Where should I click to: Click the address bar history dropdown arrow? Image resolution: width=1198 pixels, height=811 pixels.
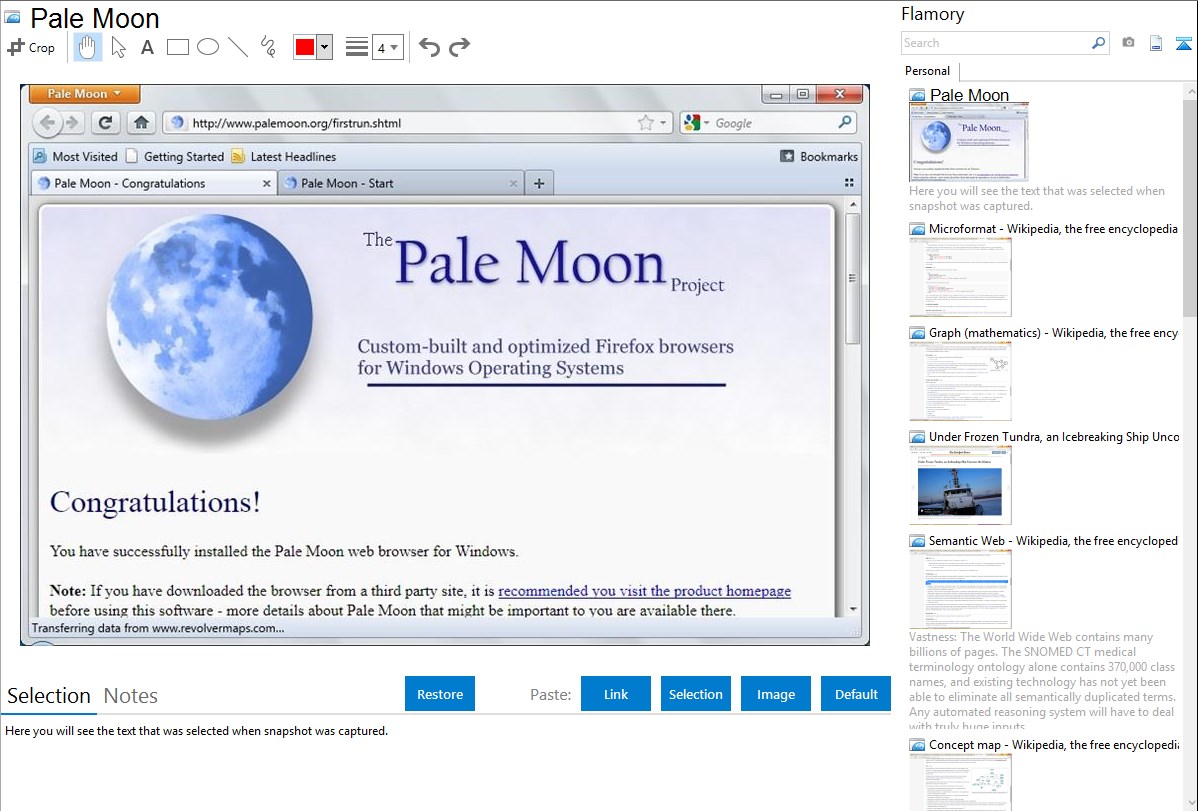[663, 123]
